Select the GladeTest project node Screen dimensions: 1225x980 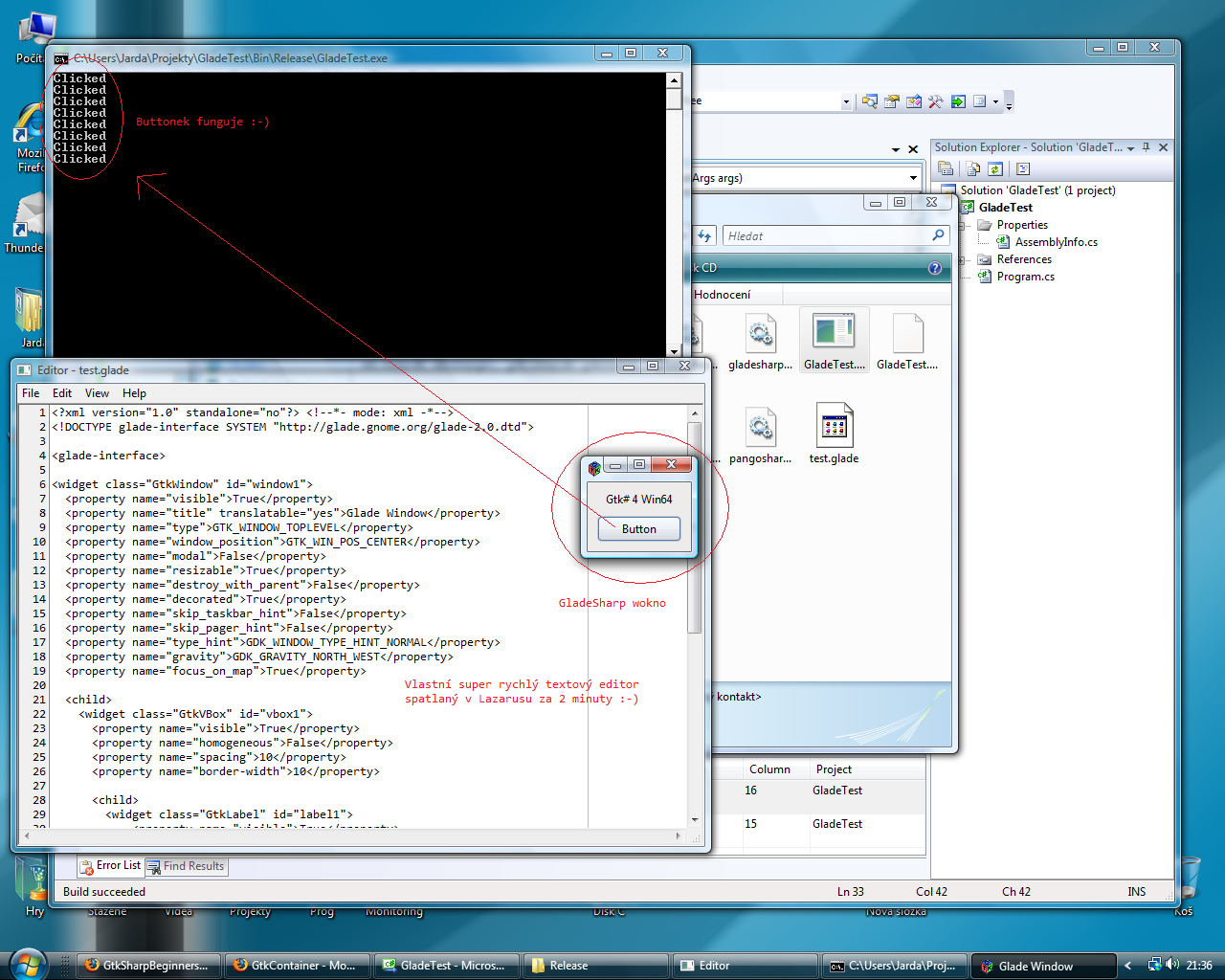click(1005, 208)
